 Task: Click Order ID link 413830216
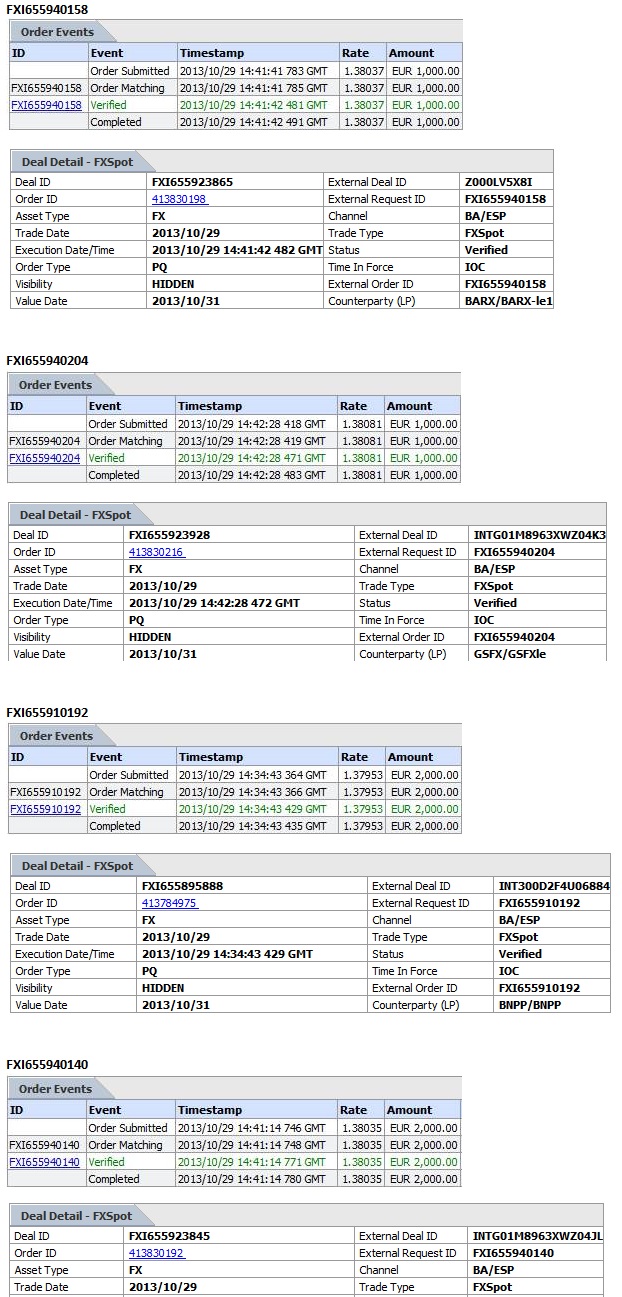coord(156,552)
